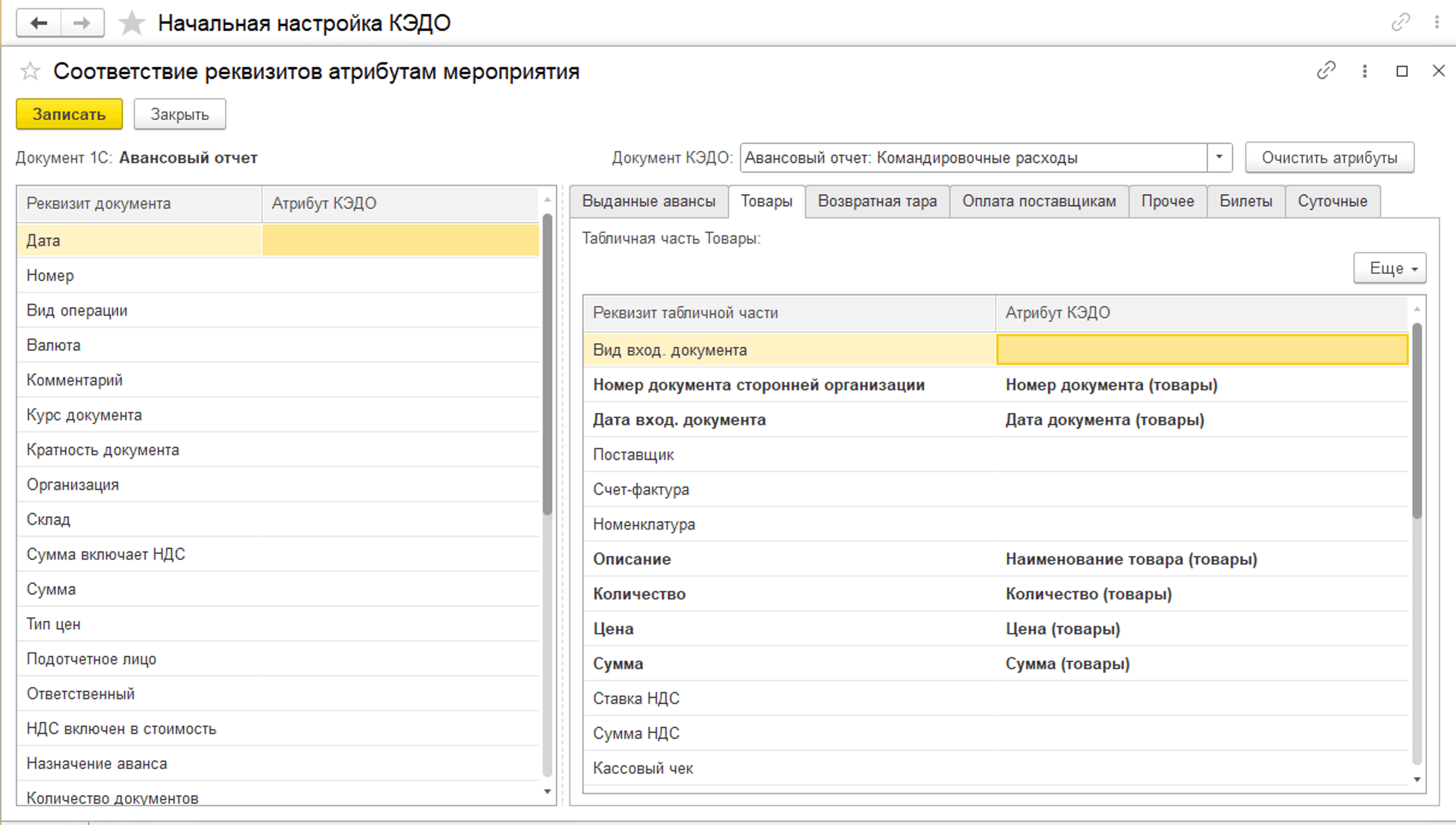The image size is (1456, 825).
Task: Select Поставщик row in right table
Action: 996,455
